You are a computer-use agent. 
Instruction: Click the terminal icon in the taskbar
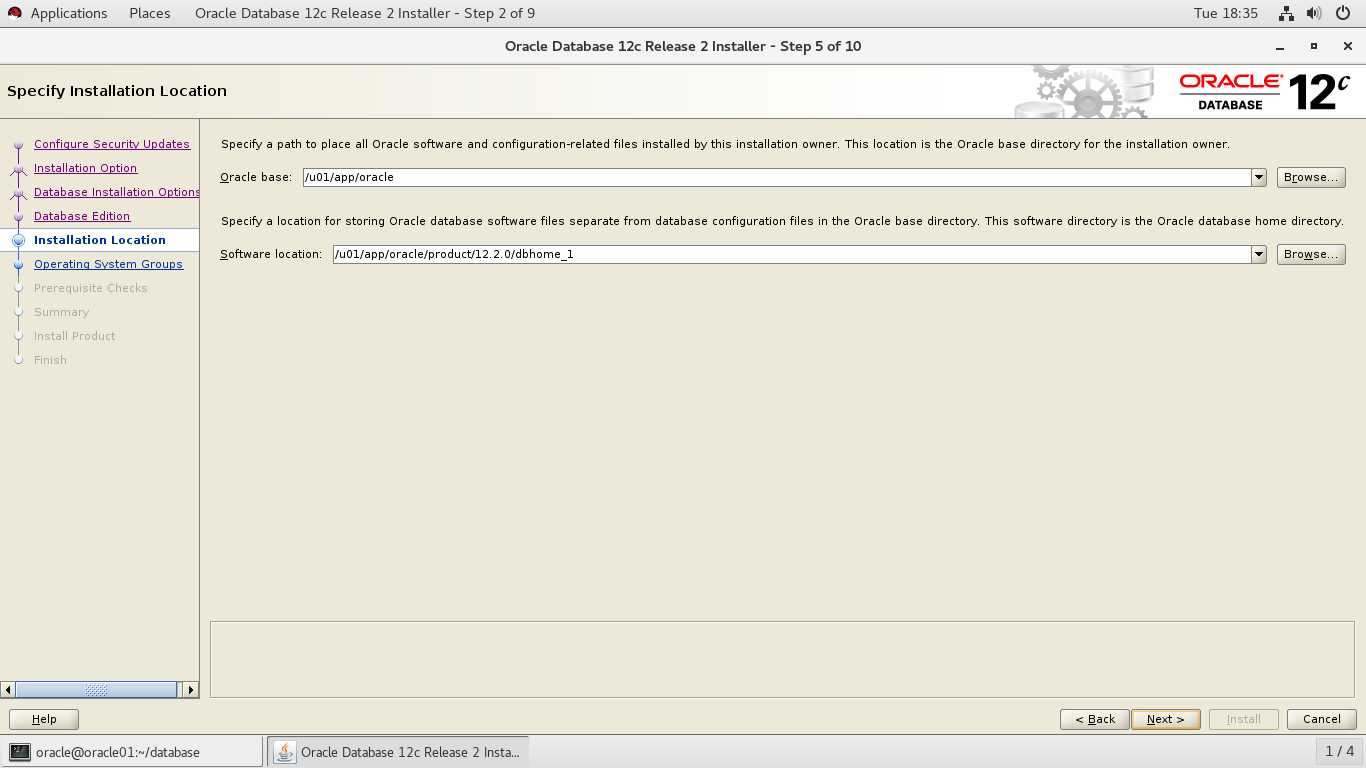[20, 752]
